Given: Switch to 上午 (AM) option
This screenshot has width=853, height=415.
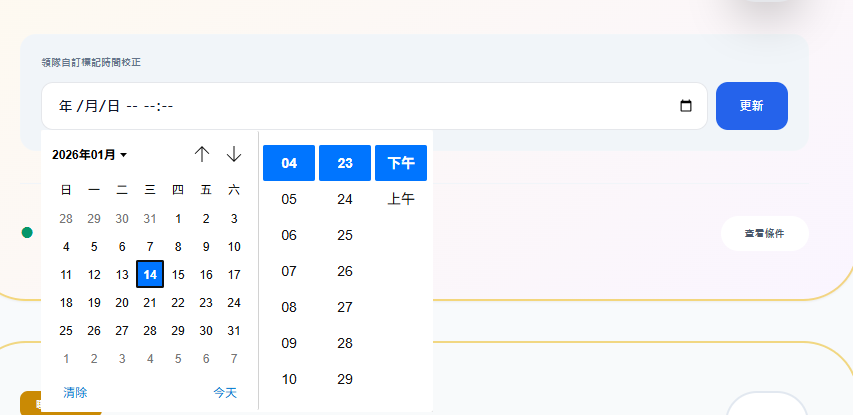Looking at the screenshot, I should pyautogui.click(x=401, y=199).
